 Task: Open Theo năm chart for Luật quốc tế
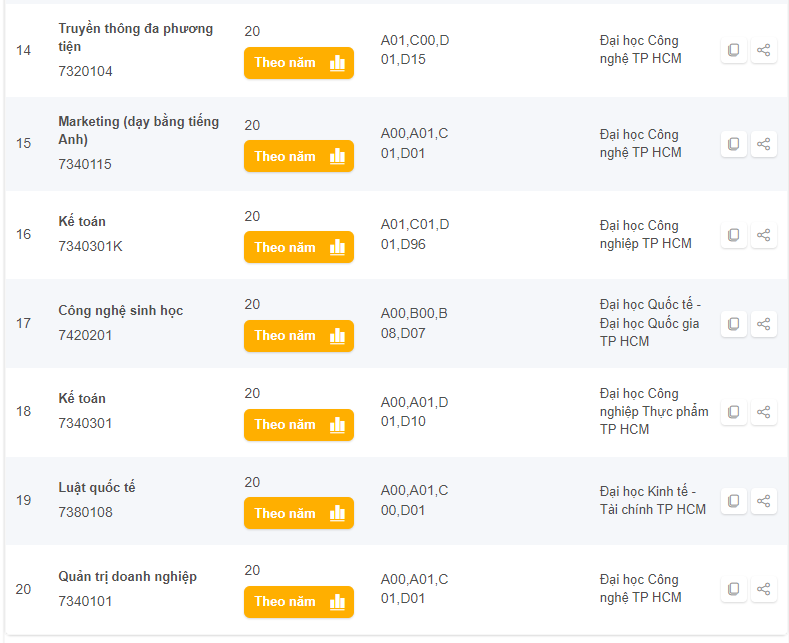coord(298,513)
